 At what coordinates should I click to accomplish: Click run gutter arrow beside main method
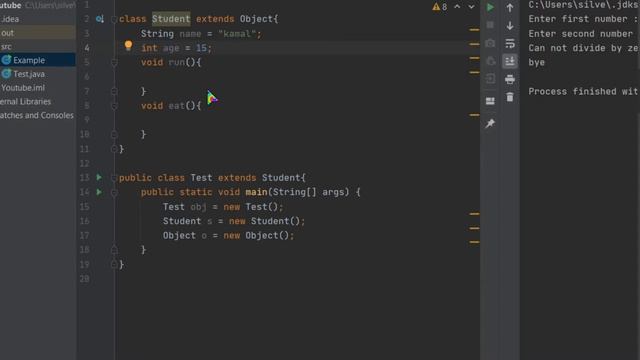point(99,192)
